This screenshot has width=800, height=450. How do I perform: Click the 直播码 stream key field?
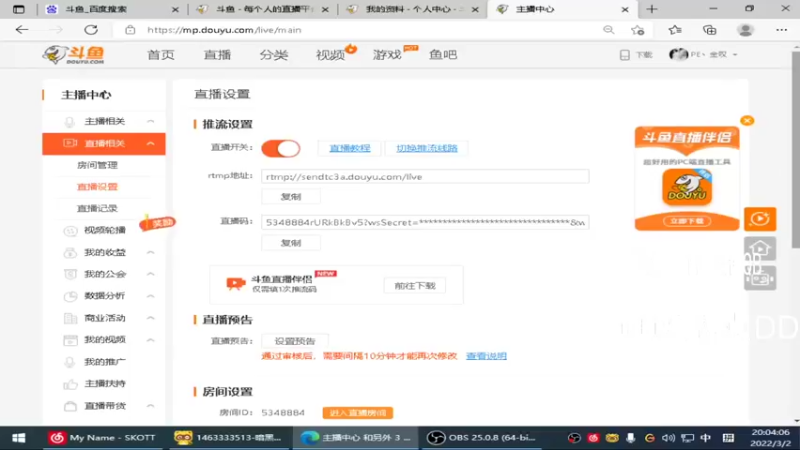pos(425,222)
